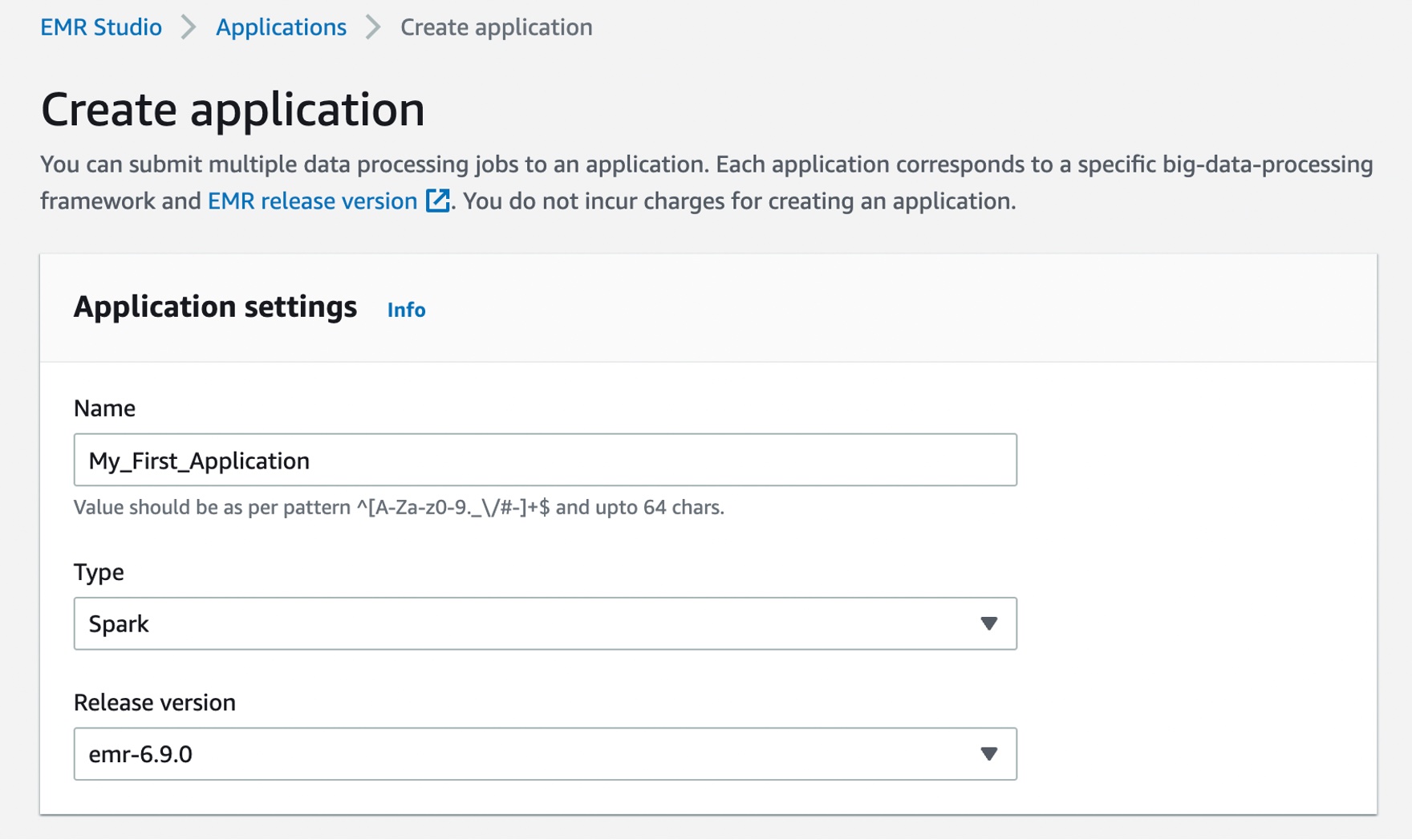Viewport: 1412px width, 840px height.
Task: Open the EMR release version link
Action: [x=312, y=201]
